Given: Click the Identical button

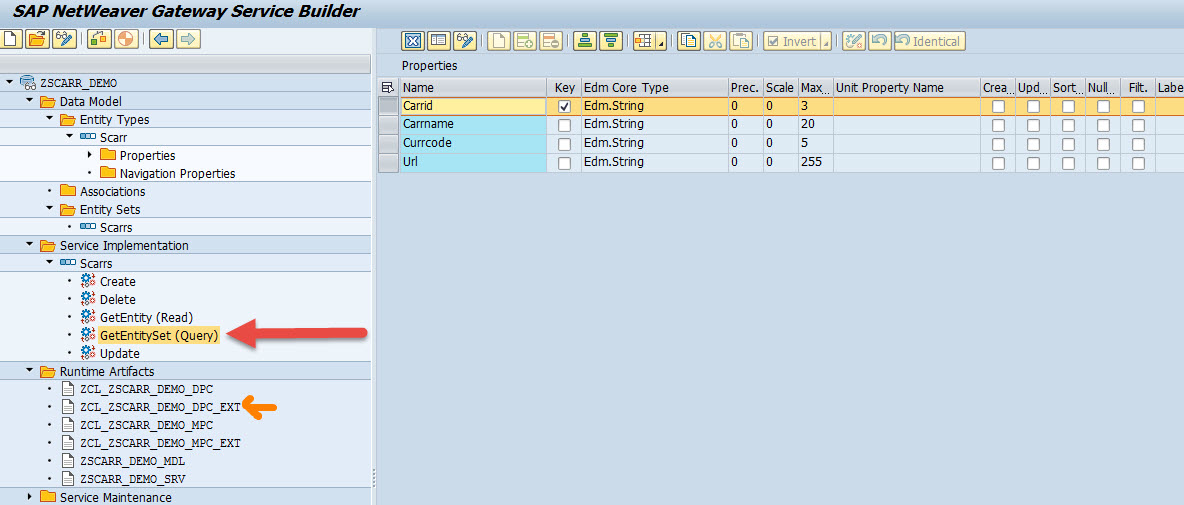Looking at the screenshot, I should (930, 42).
